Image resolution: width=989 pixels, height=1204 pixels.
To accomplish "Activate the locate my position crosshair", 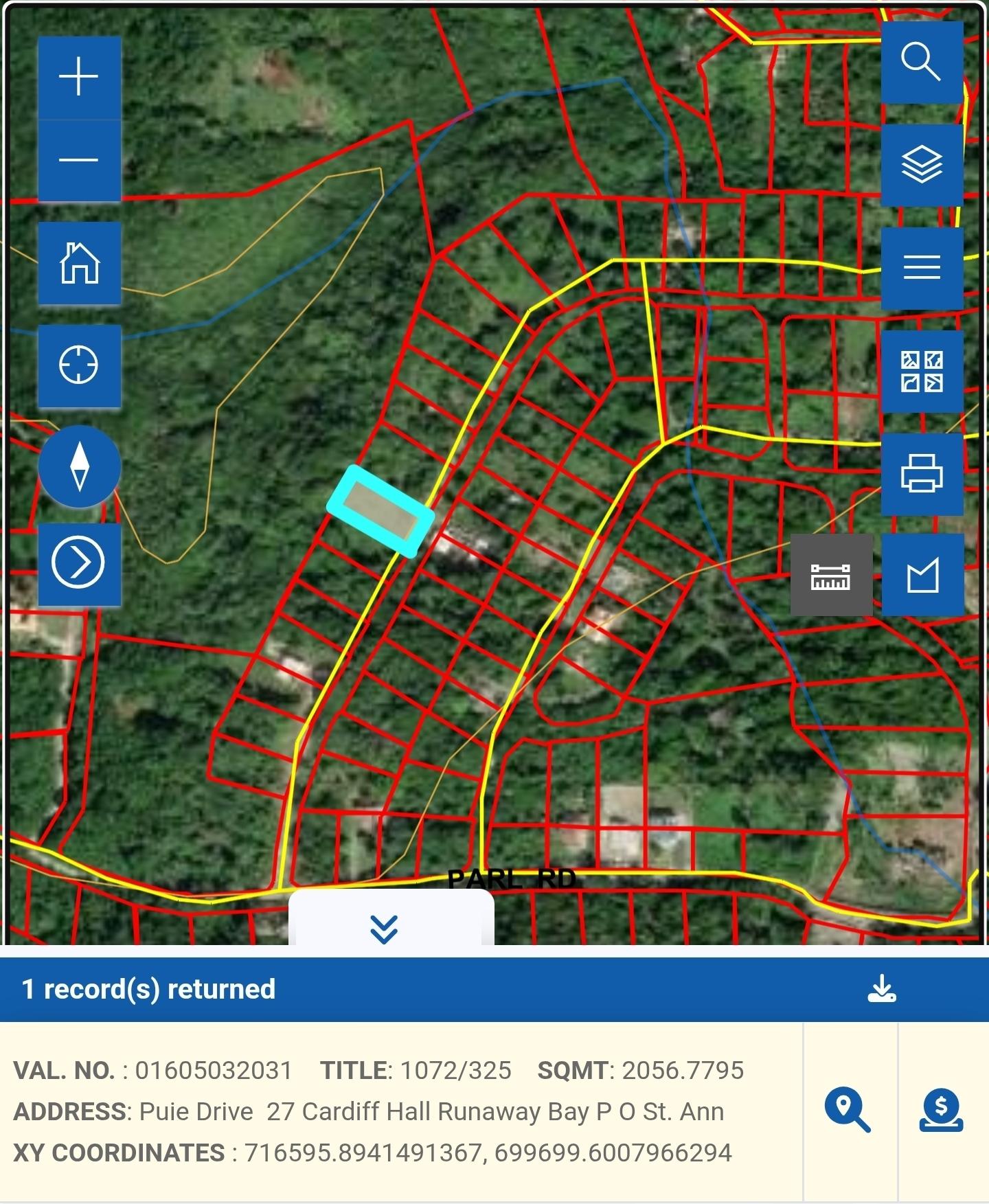I will 79,365.
